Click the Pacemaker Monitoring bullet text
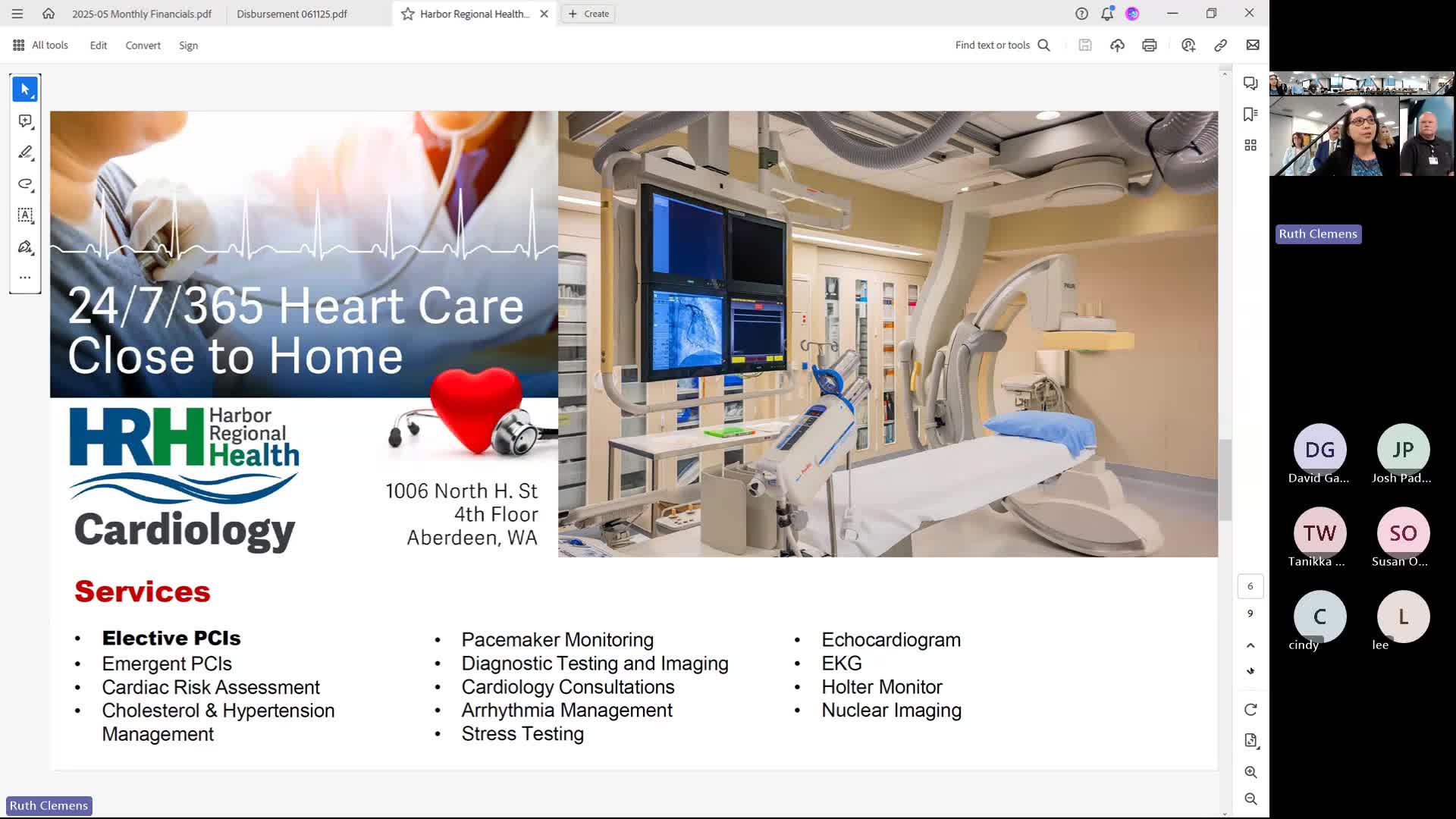 tap(557, 640)
